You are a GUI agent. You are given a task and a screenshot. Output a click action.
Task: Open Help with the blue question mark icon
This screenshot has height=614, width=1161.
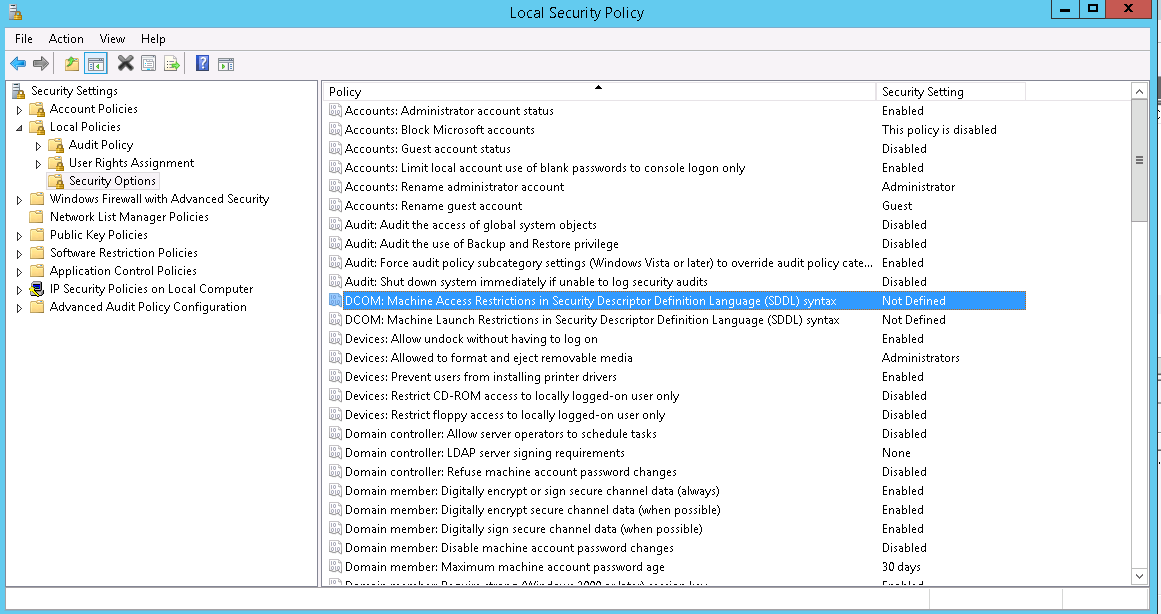point(202,64)
